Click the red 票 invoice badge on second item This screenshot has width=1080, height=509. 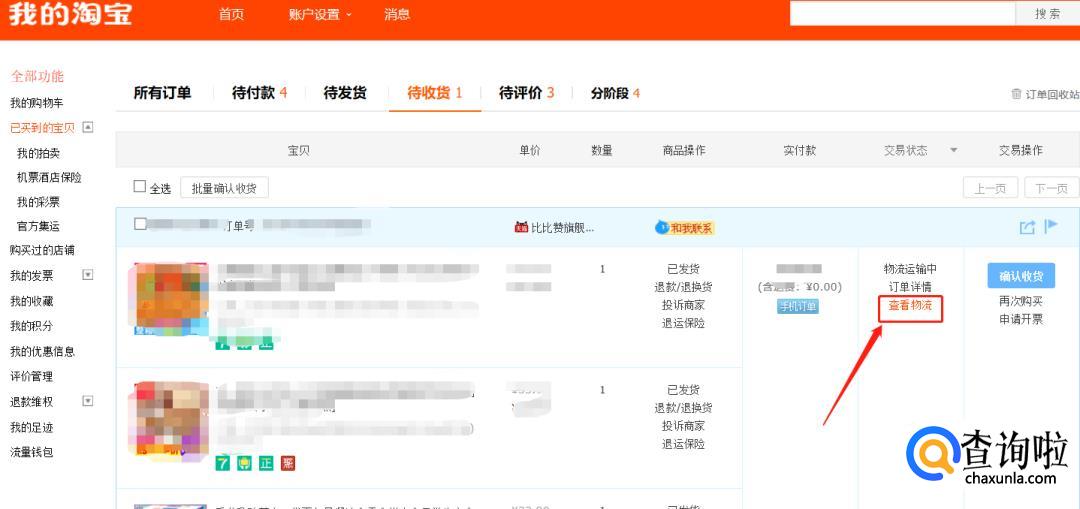288,463
